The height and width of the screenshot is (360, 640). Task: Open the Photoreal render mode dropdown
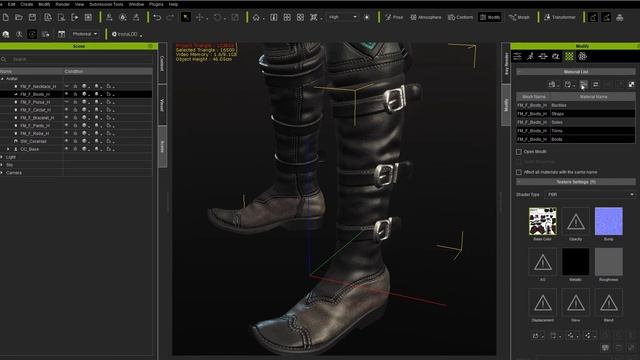pos(85,34)
